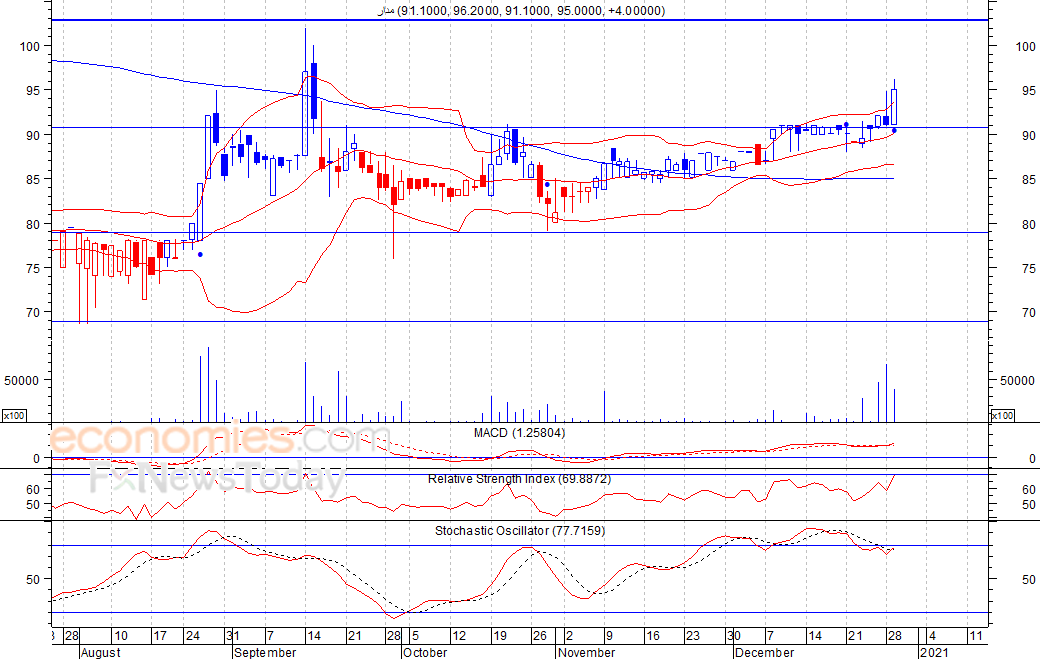The width and height of the screenshot is (1040, 659).
Task: Click the Stochastic 50 level label on right axis
Action: [x=1028, y=579]
